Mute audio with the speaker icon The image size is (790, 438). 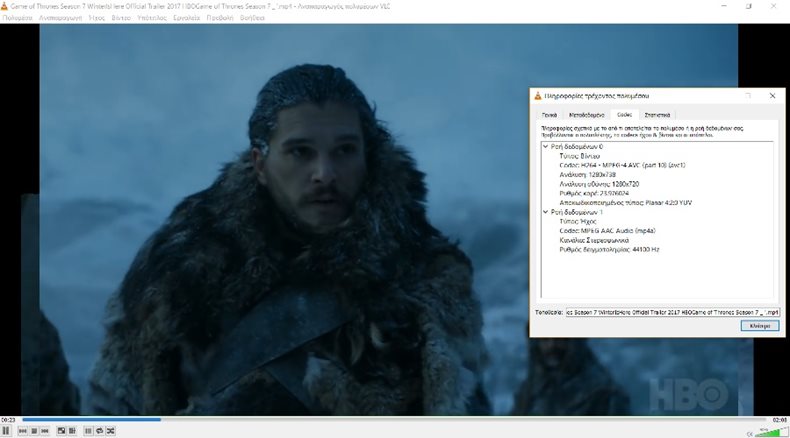[750, 433]
